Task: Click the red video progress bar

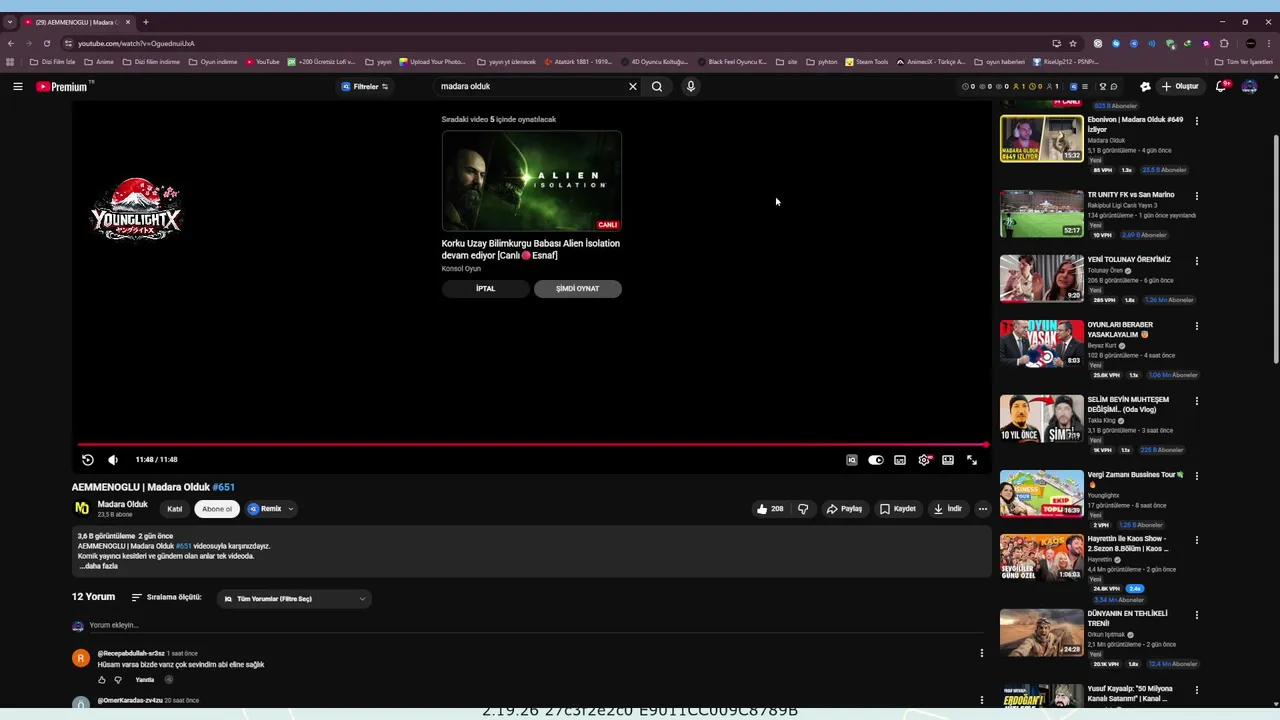Action: pos(531,445)
